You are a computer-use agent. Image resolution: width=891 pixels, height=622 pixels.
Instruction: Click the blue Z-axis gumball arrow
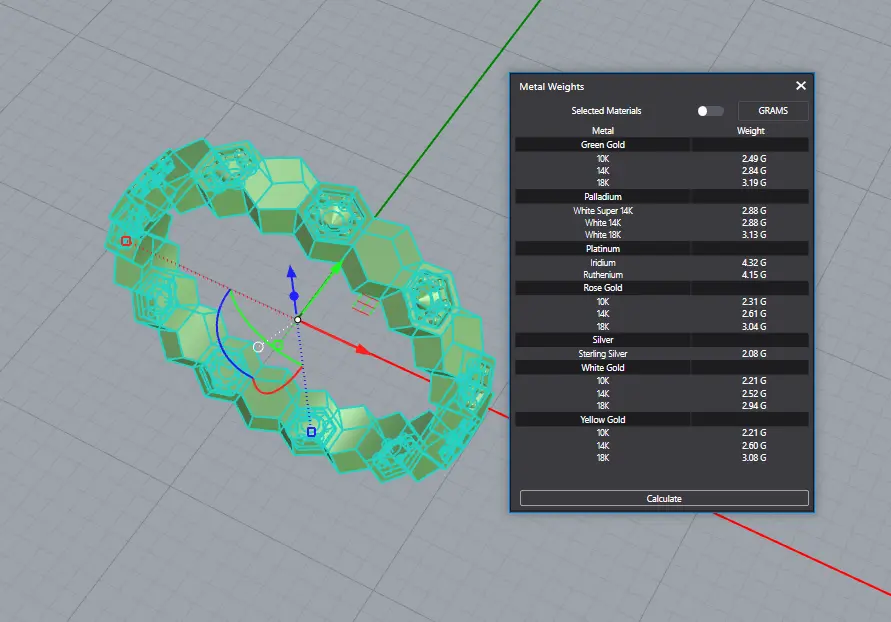coord(292,271)
